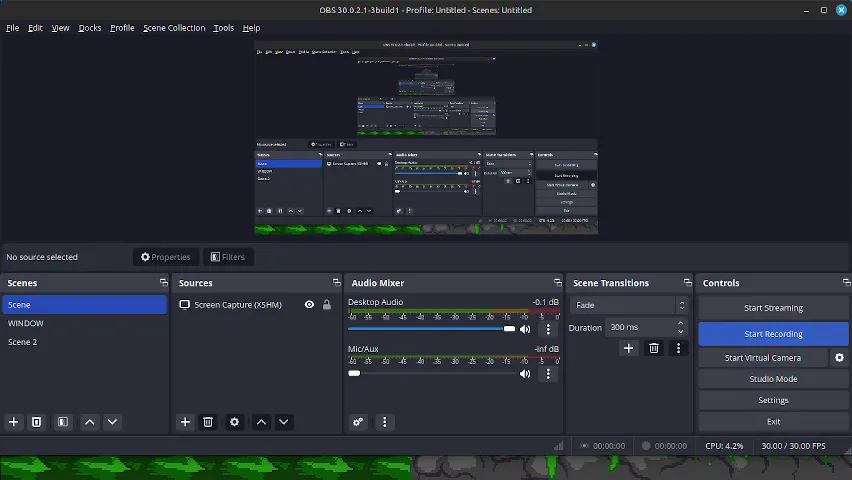Add a new scene with plus icon
Image resolution: width=852 pixels, height=480 pixels.
tap(14, 422)
